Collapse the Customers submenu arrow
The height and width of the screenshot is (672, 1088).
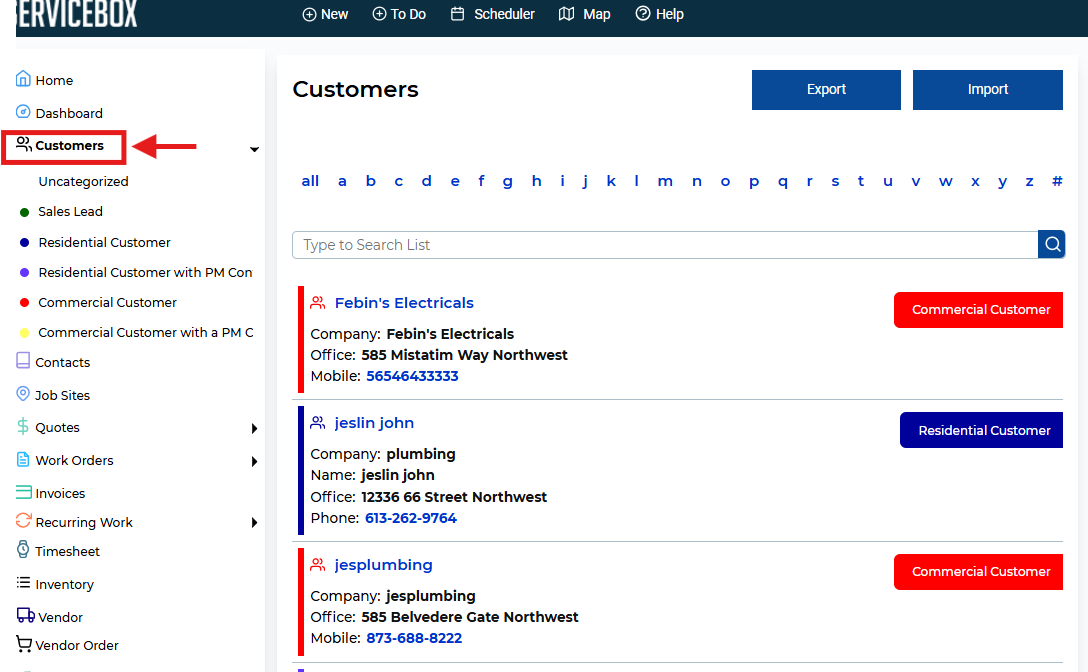click(x=255, y=149)
